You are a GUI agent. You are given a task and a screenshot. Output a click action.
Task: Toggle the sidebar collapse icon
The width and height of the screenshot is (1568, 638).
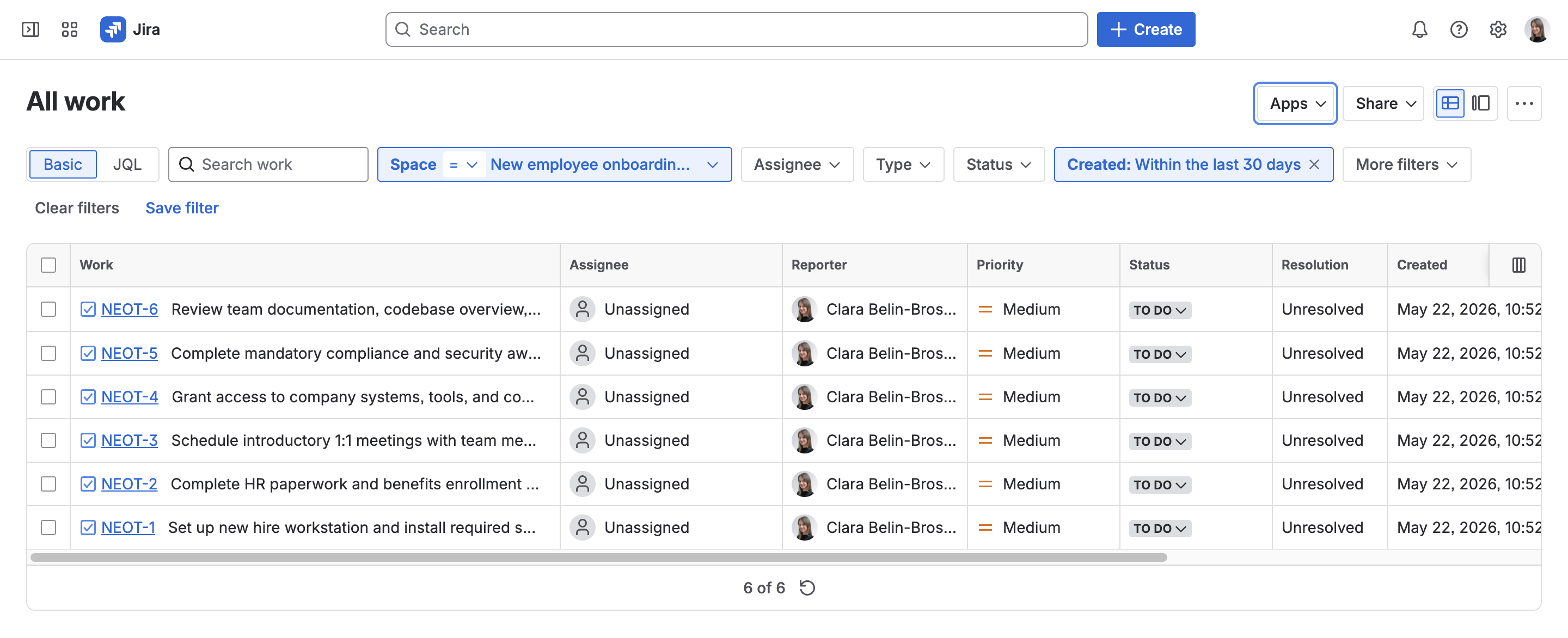pyautogui.click(x=30, y=29)
